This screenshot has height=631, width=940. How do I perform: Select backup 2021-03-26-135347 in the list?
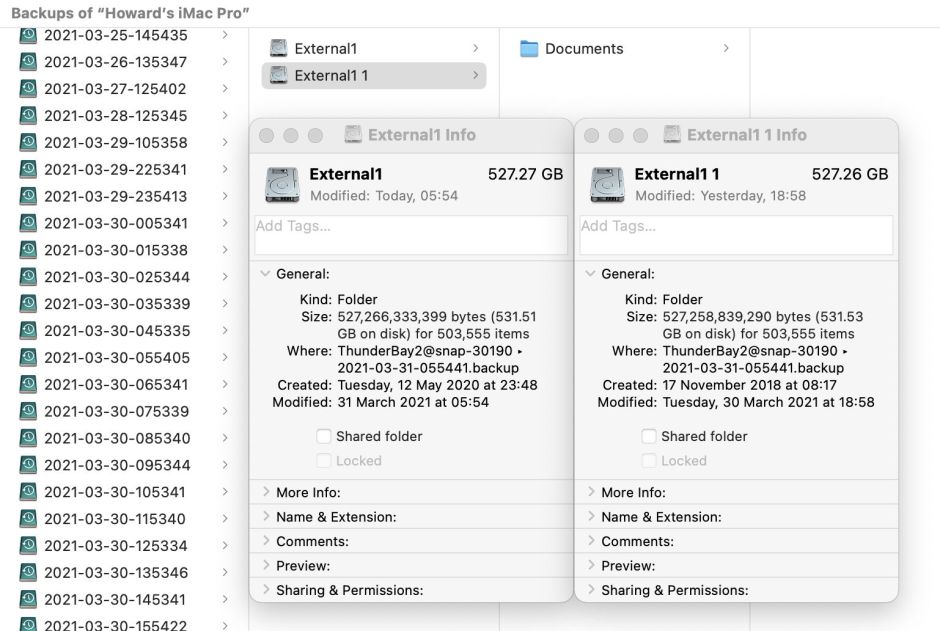coord(115,62)
